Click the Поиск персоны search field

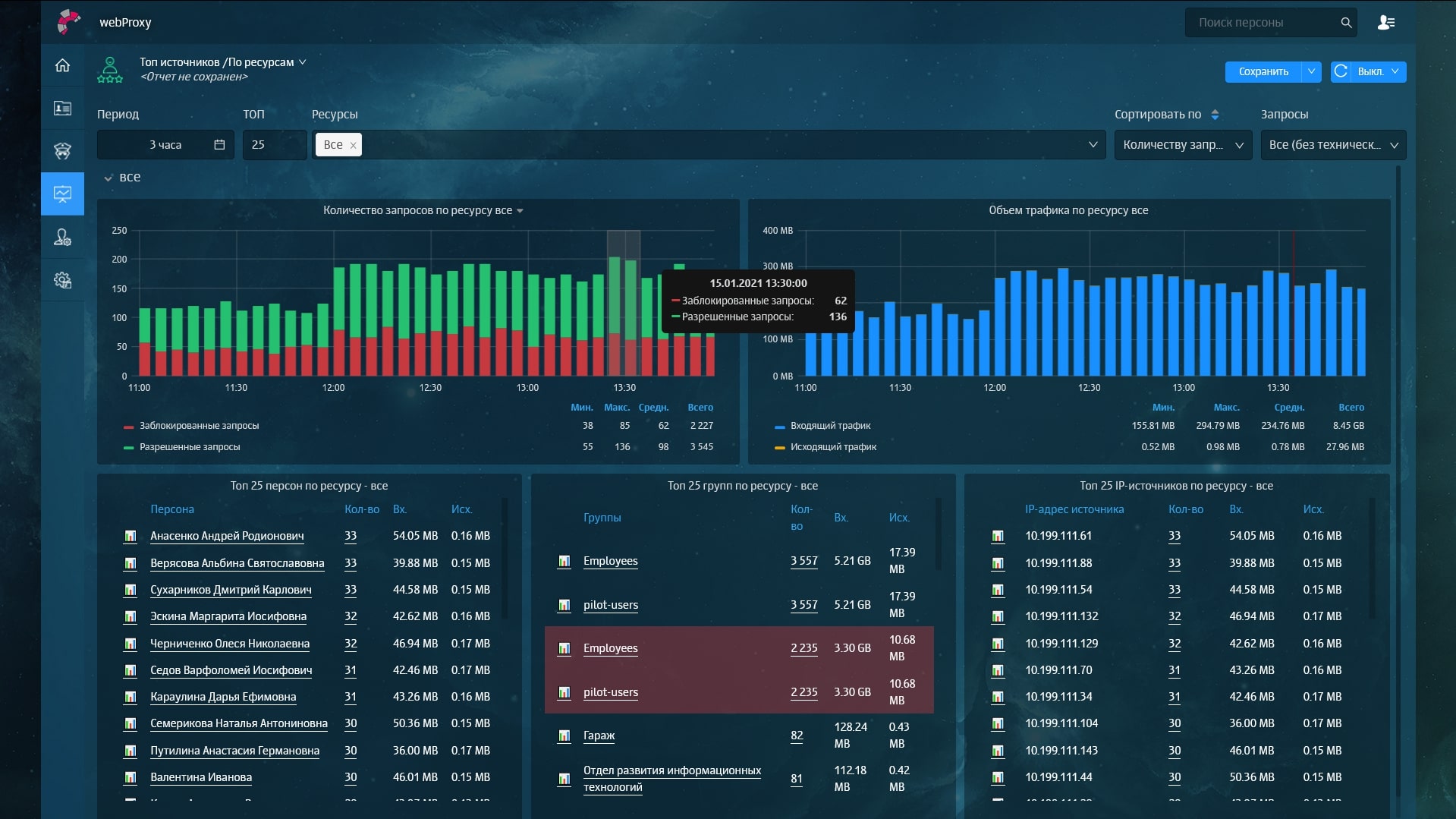click(1259, 23)
